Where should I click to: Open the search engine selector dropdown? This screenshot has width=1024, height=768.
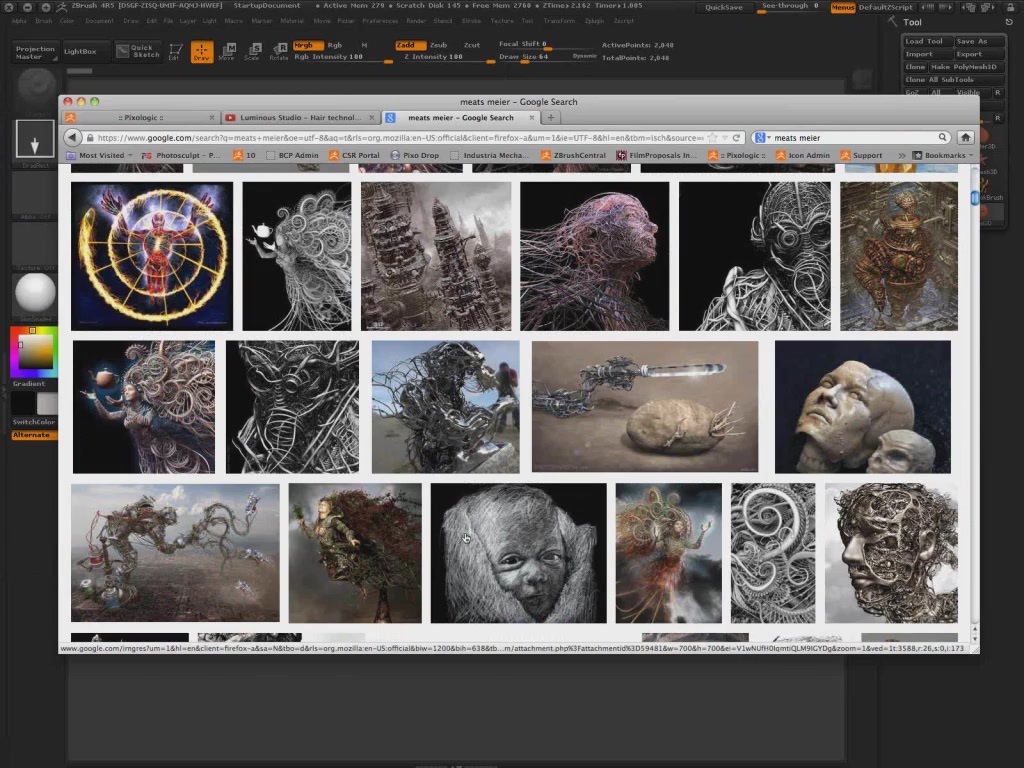[x=762, y=137]
